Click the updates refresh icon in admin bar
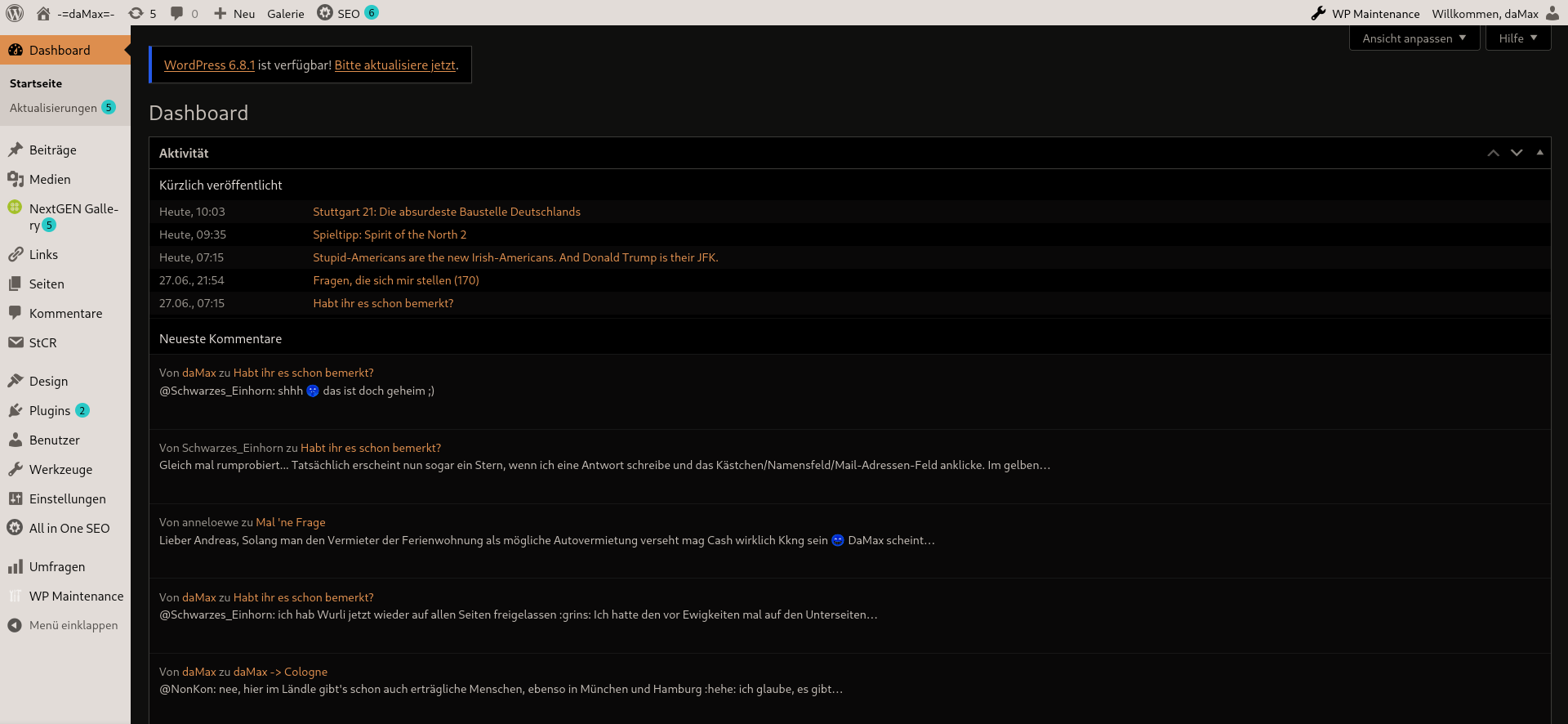The width and height of the screenshot is (1568, 724). click(136, 13)
